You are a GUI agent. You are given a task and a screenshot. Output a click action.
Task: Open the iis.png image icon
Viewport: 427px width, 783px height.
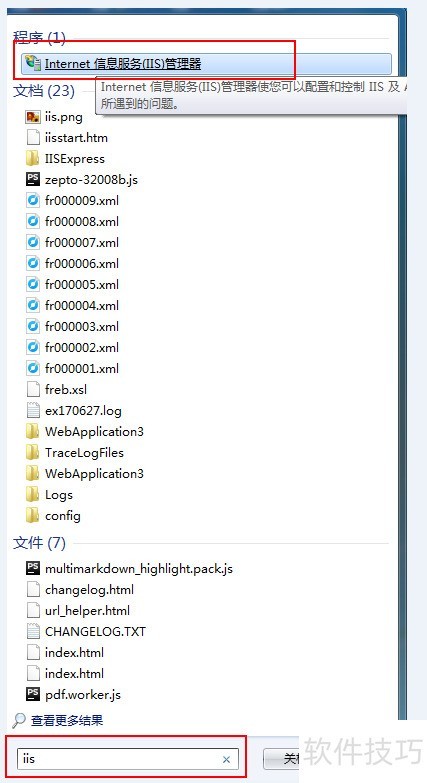pyautogui.click(x=32, y=117)
